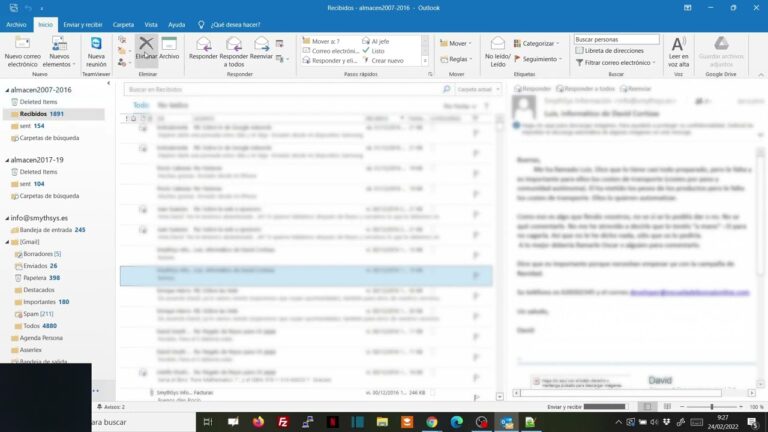This screenshot has height=432, width=768.
Task: Open FileZilla from the taskbar
Action: click(283, 422)
